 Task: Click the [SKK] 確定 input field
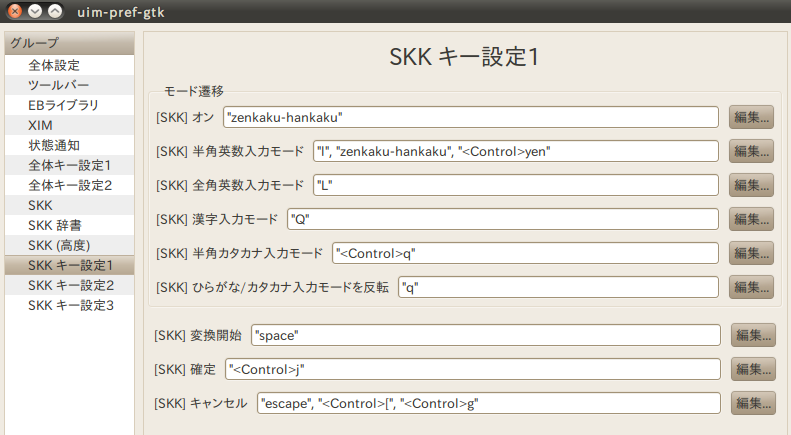tap(472, 369)
